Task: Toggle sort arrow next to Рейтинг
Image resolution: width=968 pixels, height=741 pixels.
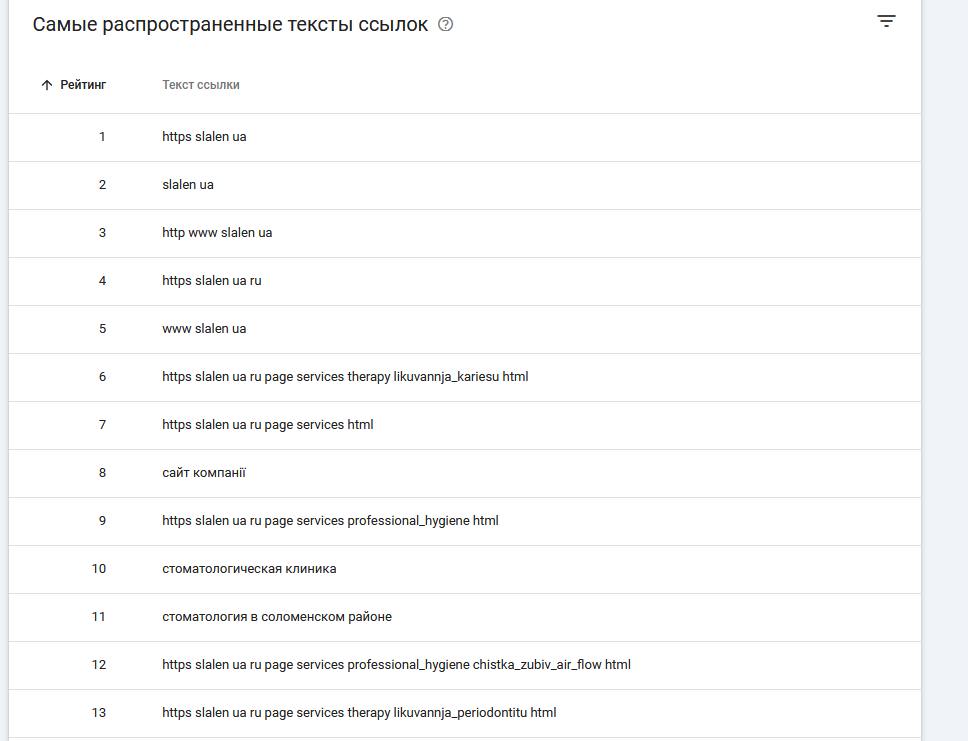Action: 46,85
